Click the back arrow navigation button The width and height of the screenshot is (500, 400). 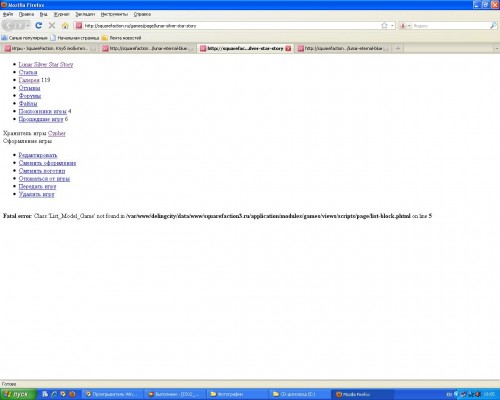(x=9, y=25)
